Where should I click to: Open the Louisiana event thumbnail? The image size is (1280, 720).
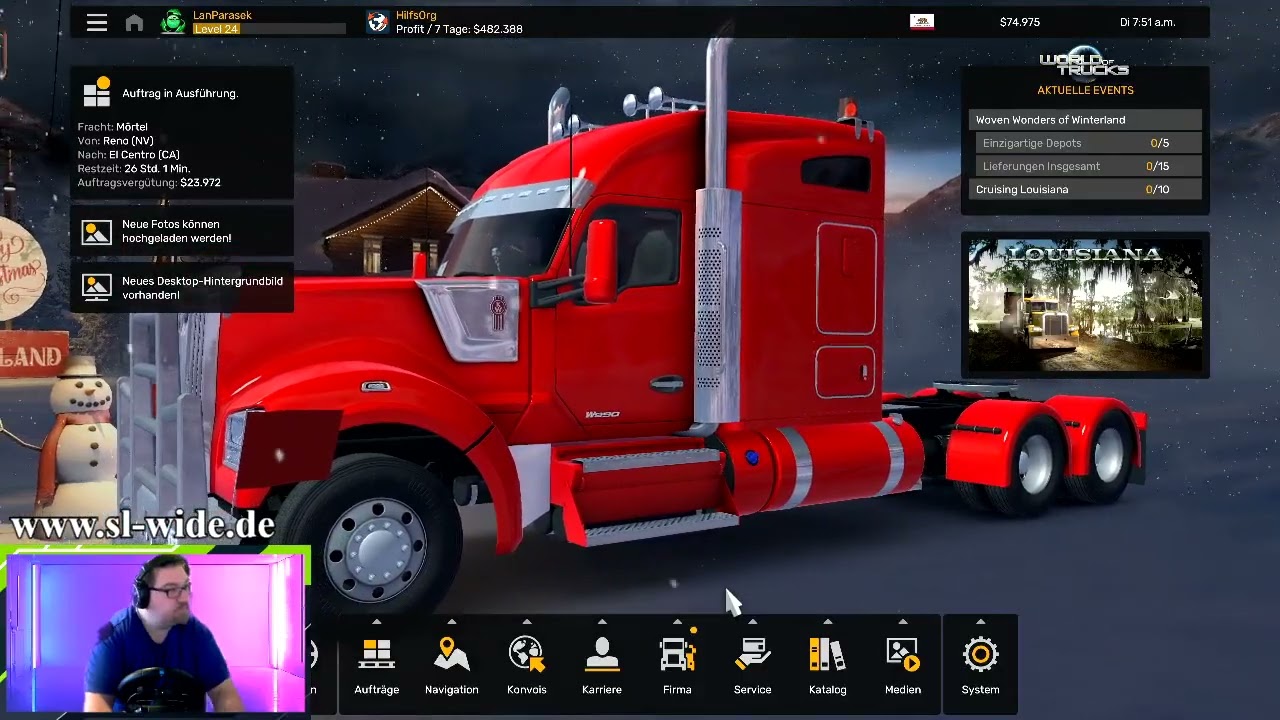click(1085, 306)
